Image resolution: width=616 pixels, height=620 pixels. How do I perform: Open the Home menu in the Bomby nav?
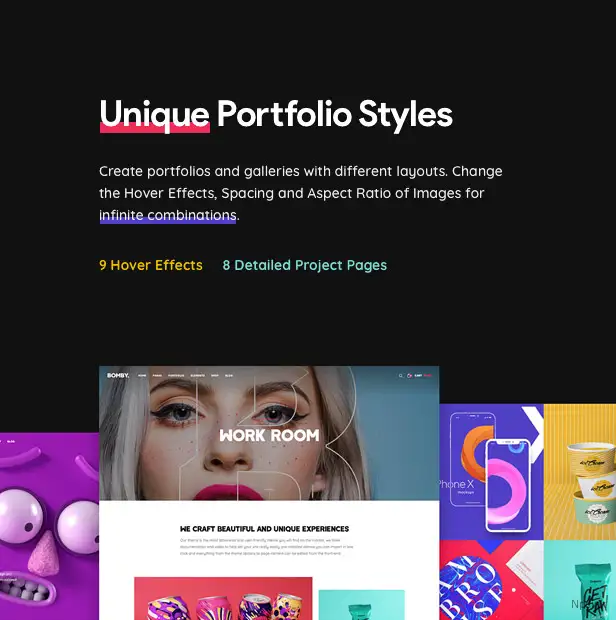click(142, 376)
